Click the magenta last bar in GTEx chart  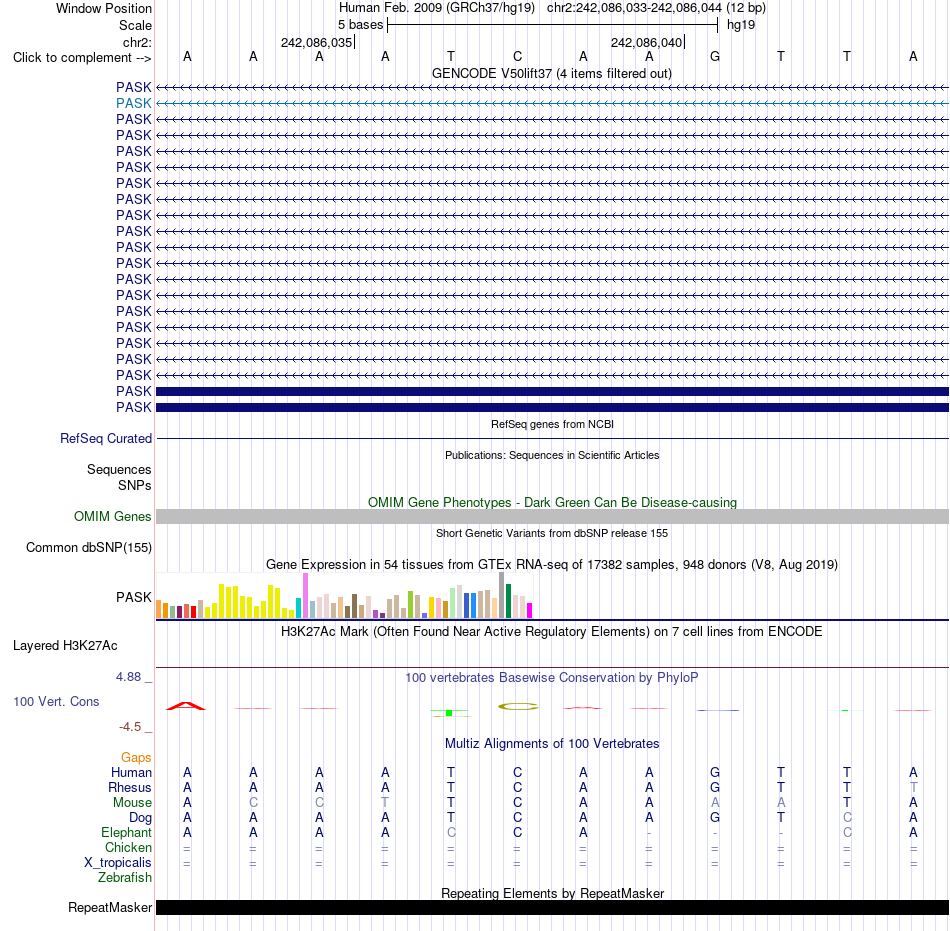[530, 611]
